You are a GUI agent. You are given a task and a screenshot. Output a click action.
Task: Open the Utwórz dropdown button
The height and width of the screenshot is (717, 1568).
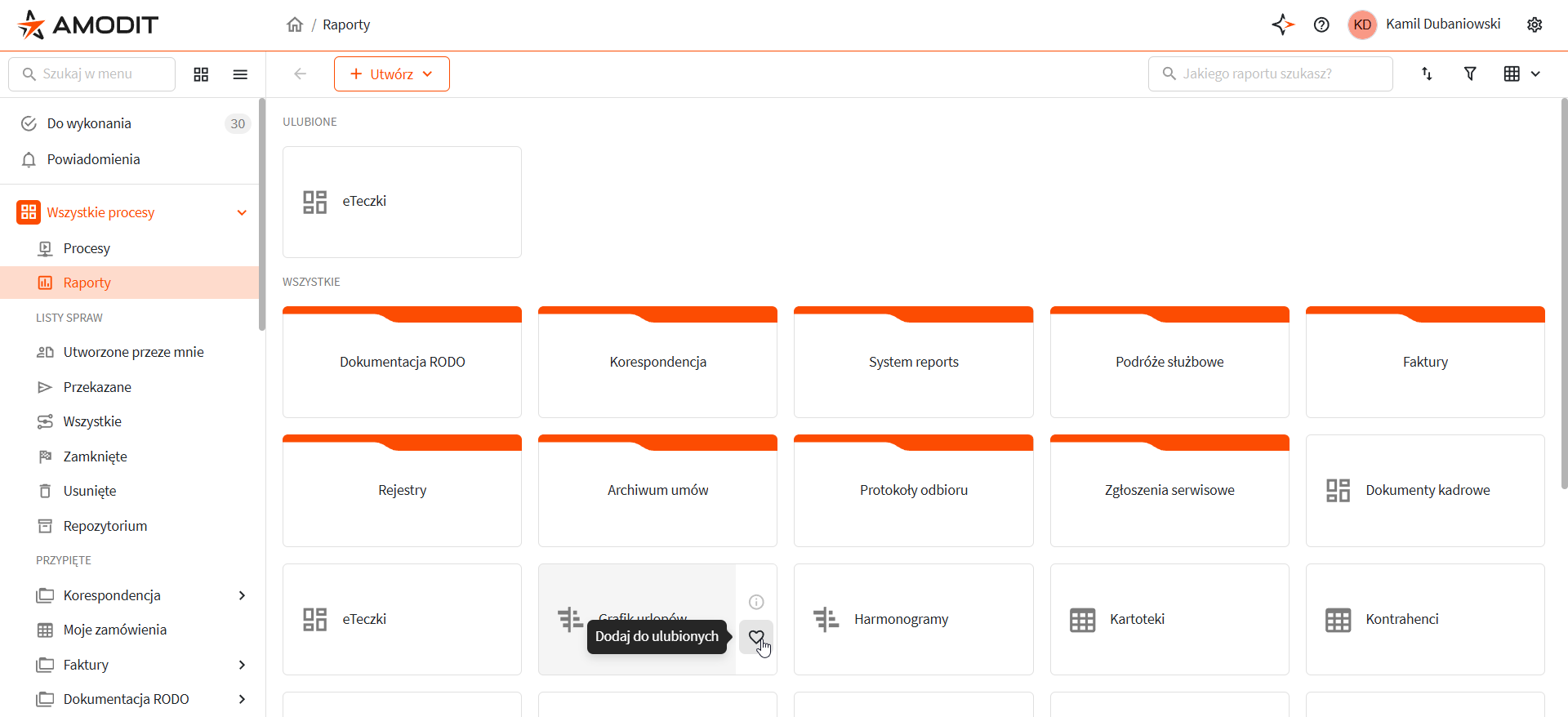(392, 74)
